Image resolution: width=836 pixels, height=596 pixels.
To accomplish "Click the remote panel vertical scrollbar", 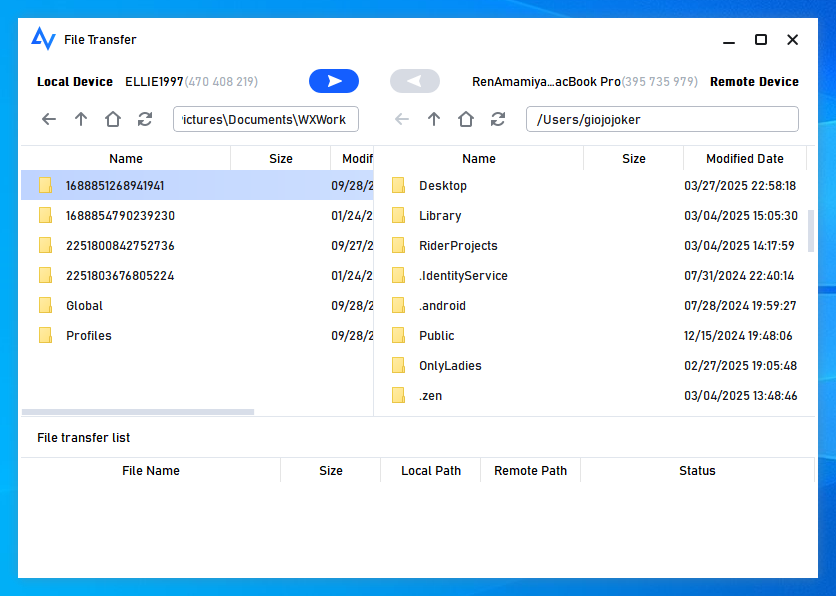I will tap(811, 232).
